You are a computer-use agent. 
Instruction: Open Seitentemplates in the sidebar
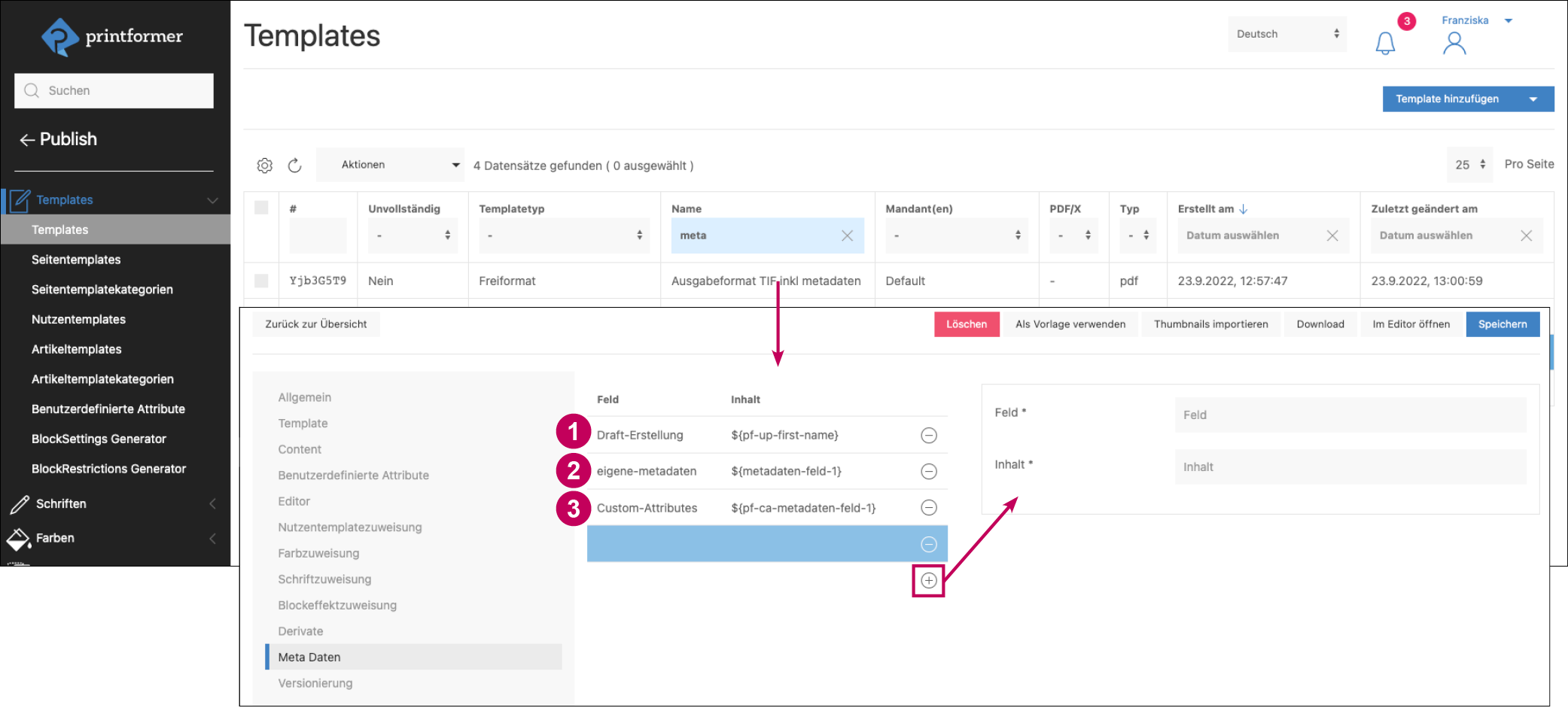point(76,260)
